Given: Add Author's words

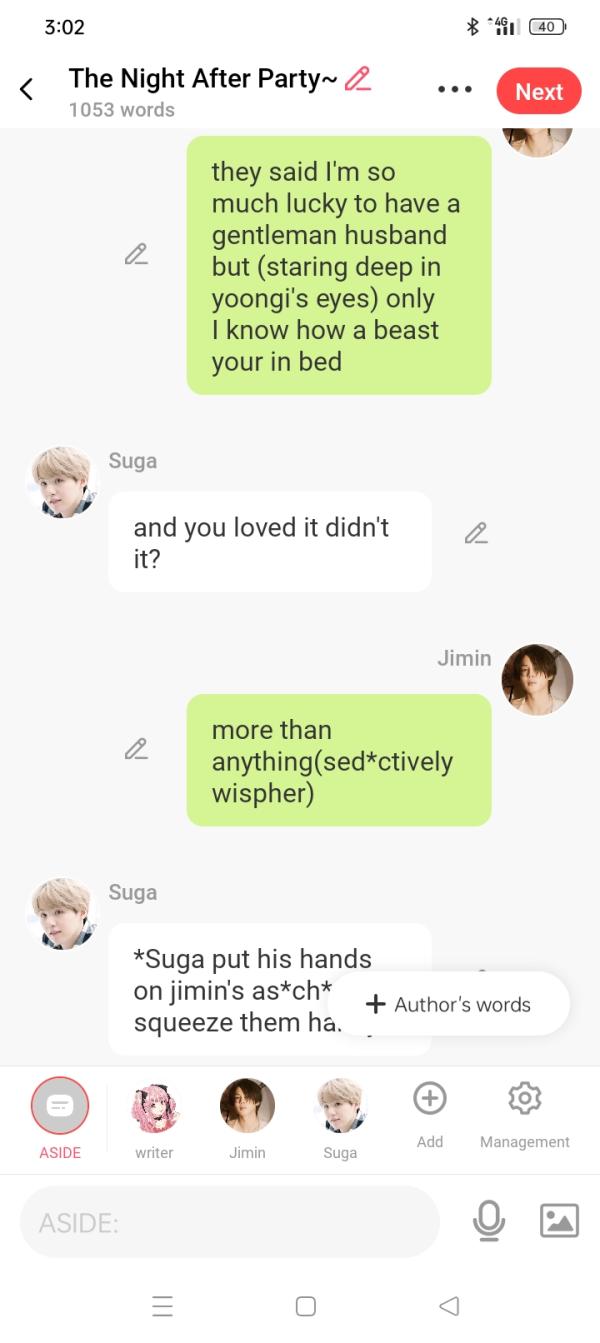Looking at the screenshot, I should point(449,1004).
